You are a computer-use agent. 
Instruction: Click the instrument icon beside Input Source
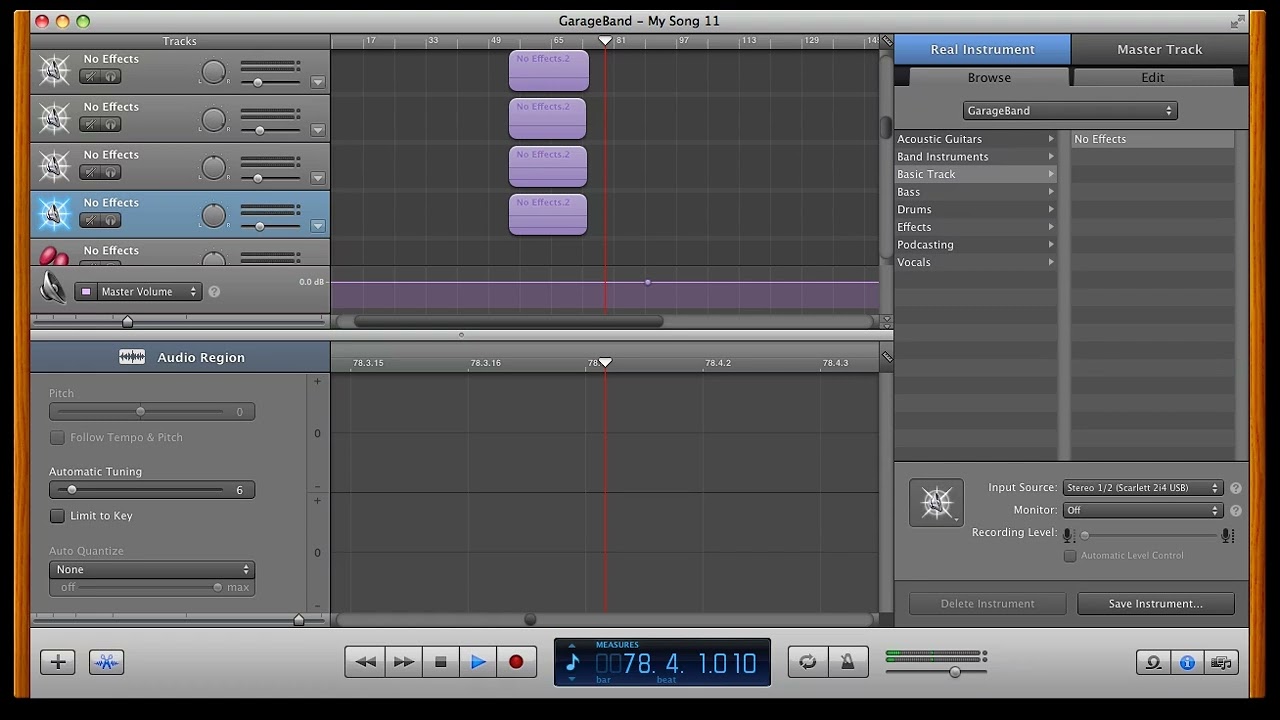click(x=937, y=502)
